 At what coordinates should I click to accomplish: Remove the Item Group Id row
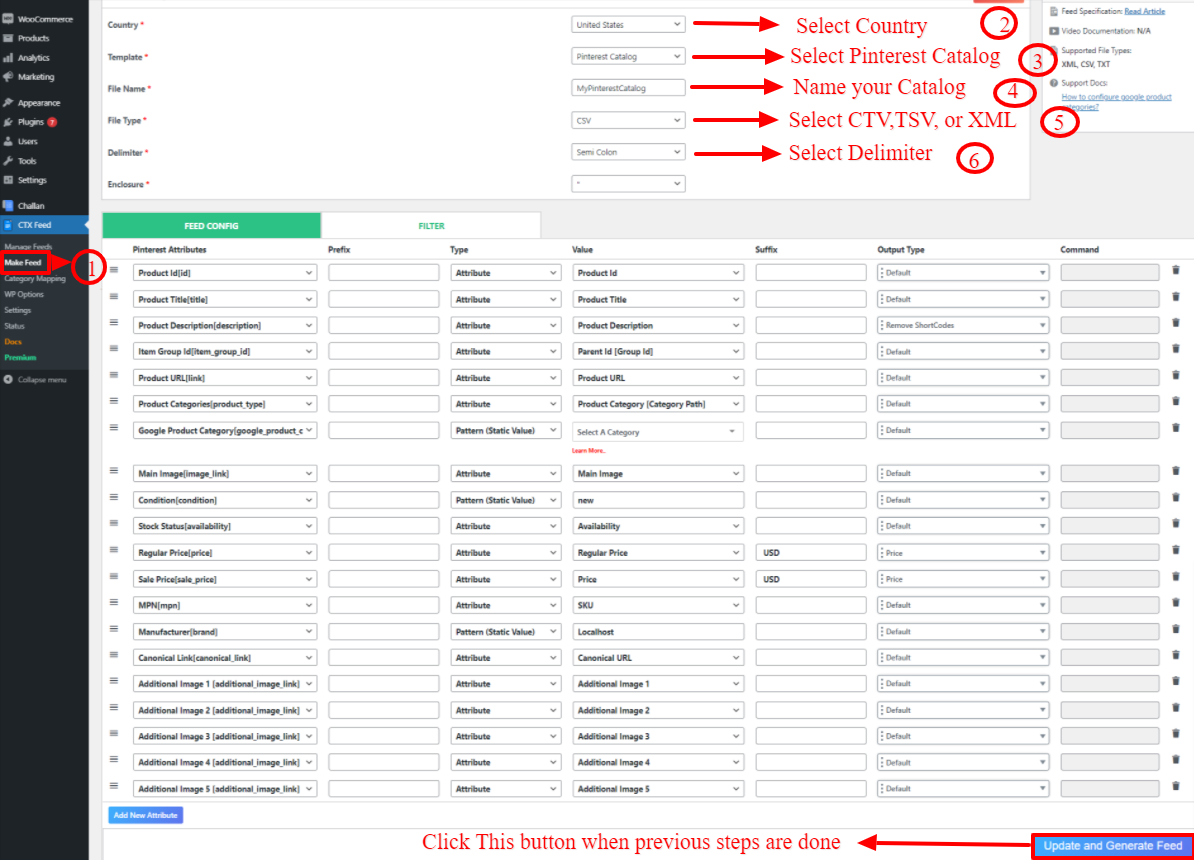point(1176,350)
